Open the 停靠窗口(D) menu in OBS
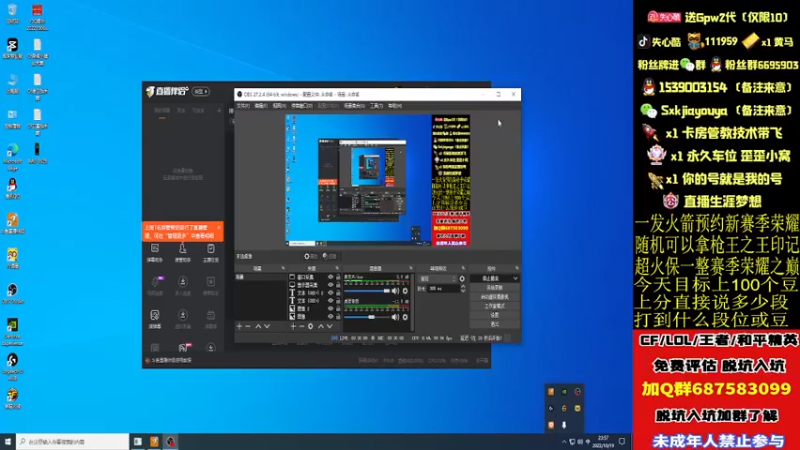The width and height of the screenshot is (800, 450). point(302,106)
